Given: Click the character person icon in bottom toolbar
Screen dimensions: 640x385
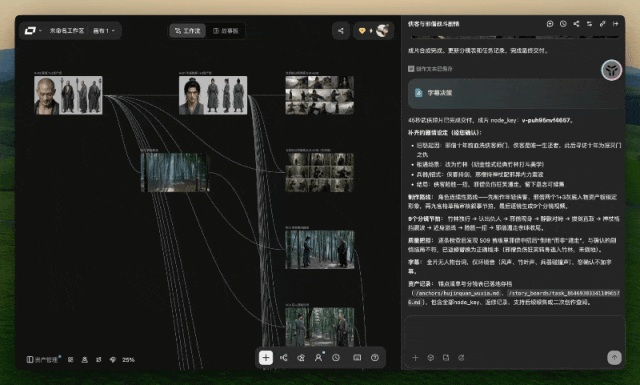Looking at the screenshot, I should tap(318, 358).
